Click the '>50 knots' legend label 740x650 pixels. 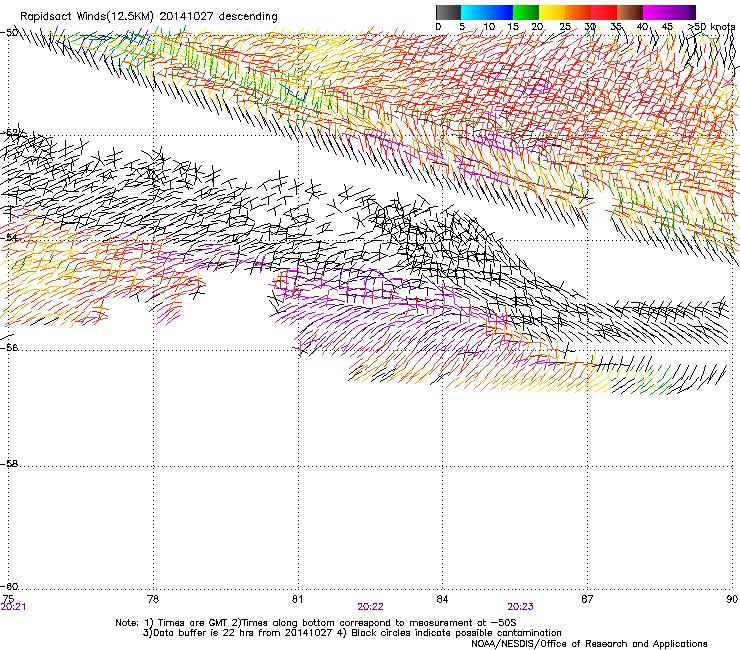[x=712, y=27]
